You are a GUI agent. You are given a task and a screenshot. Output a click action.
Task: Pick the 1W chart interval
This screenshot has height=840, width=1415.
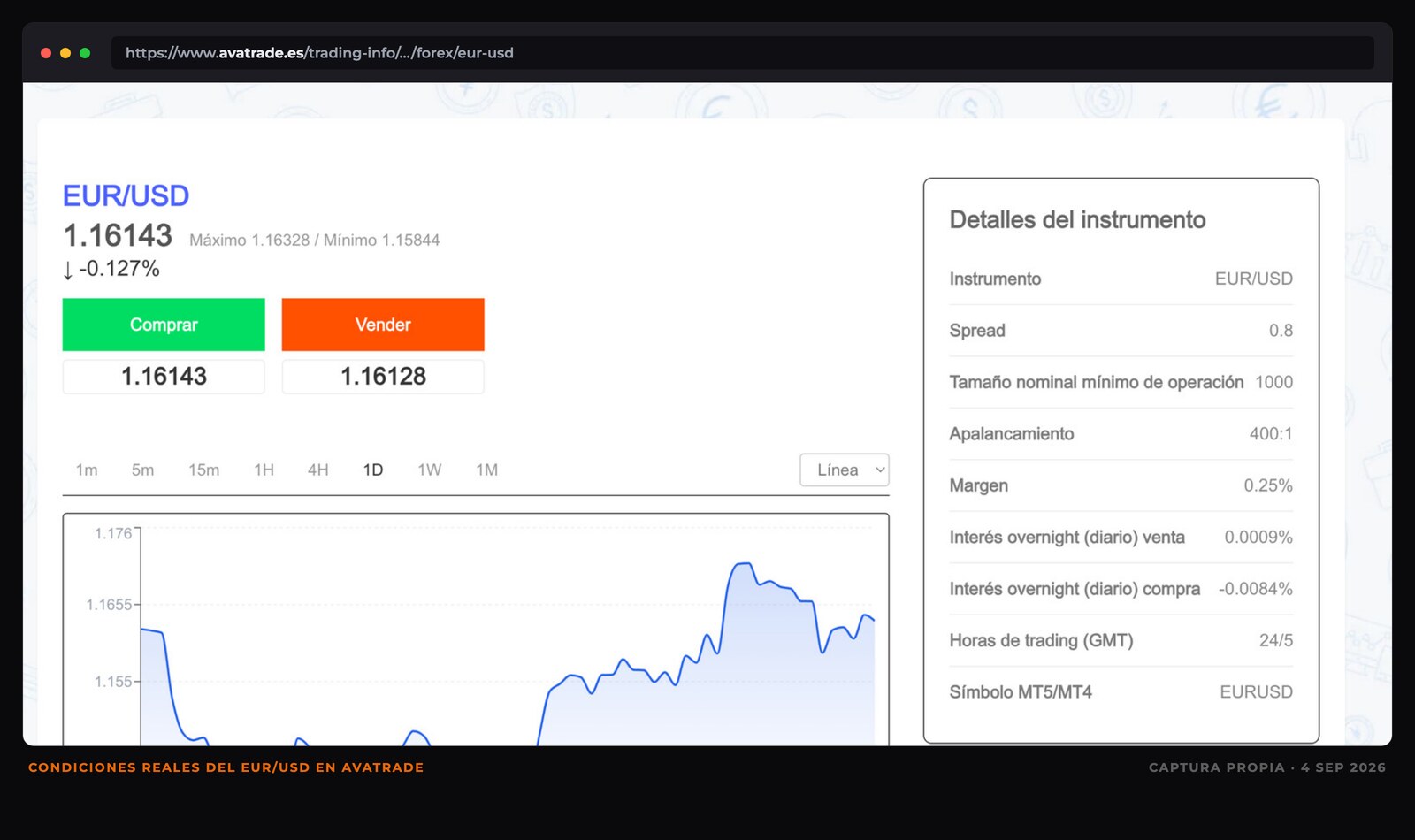[x=430, y=470]
